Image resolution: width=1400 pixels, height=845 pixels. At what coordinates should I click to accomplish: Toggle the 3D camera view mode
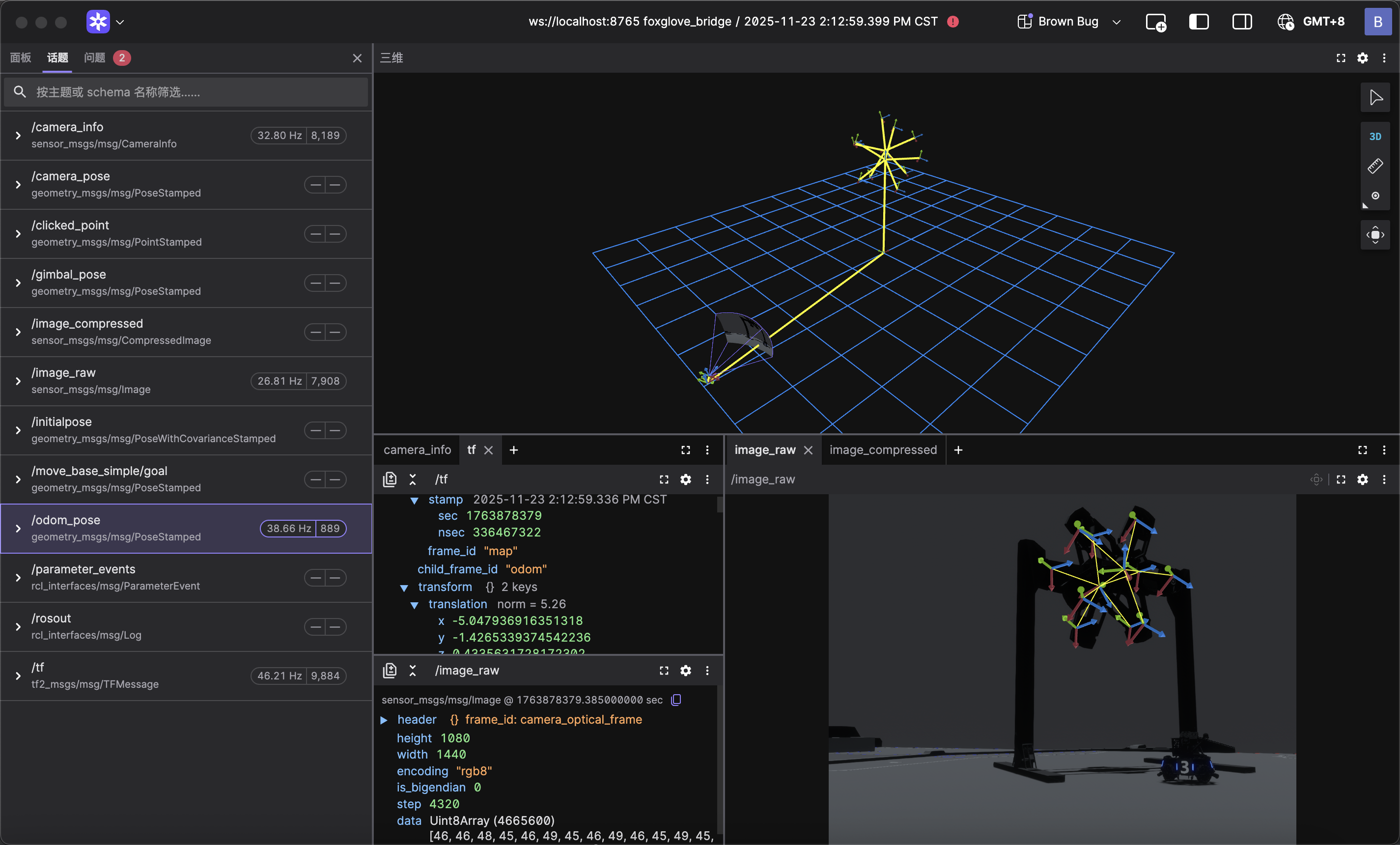pos(1375,137)
